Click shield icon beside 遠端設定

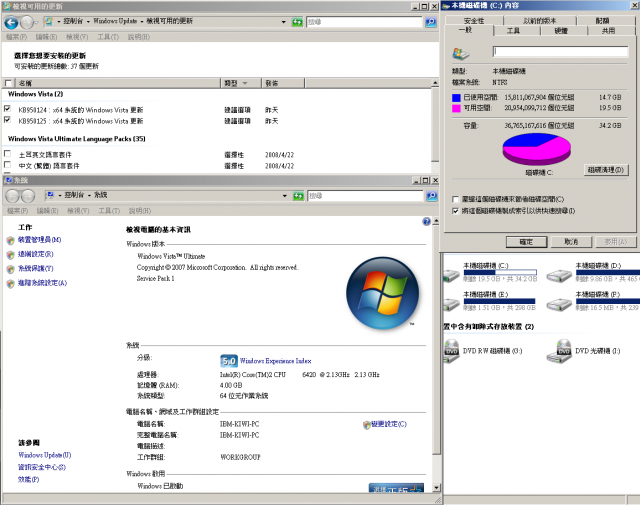click(x=11, y=255)
